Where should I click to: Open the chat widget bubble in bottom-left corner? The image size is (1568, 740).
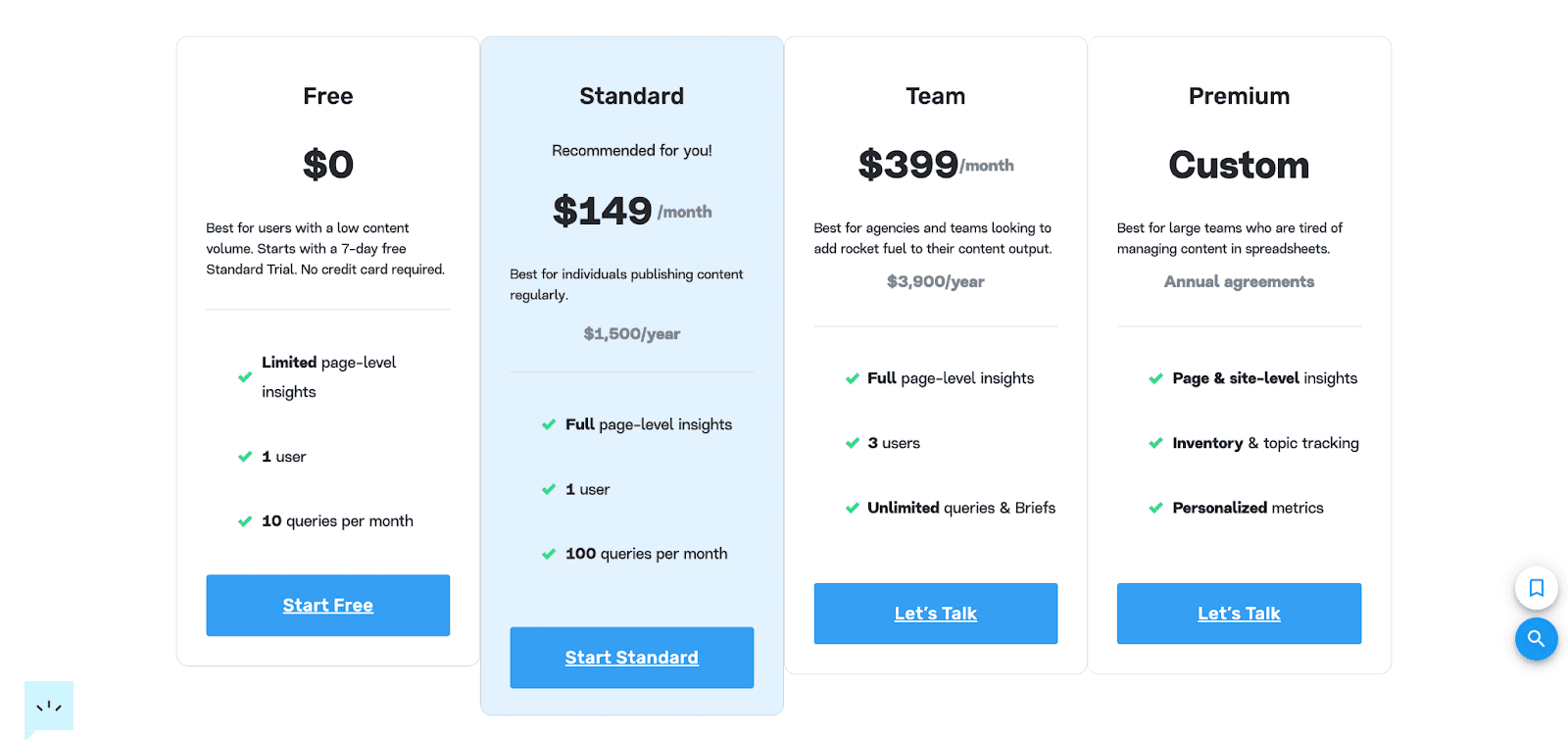point(47,707)
